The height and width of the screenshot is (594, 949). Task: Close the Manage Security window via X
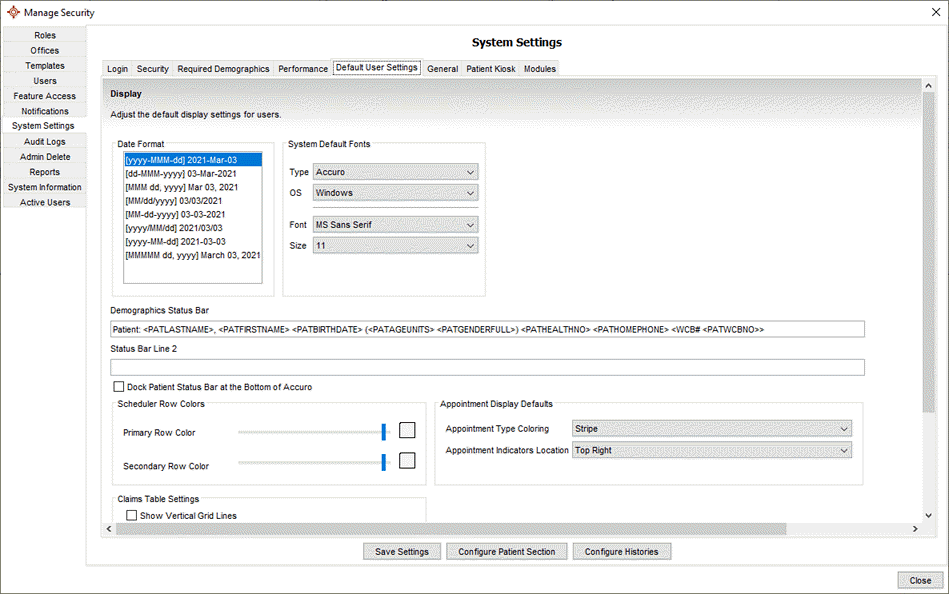[936, 12]
